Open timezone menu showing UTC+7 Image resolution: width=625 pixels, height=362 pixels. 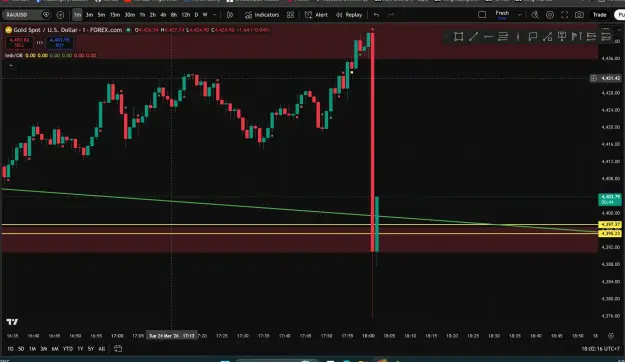(600, 349)
